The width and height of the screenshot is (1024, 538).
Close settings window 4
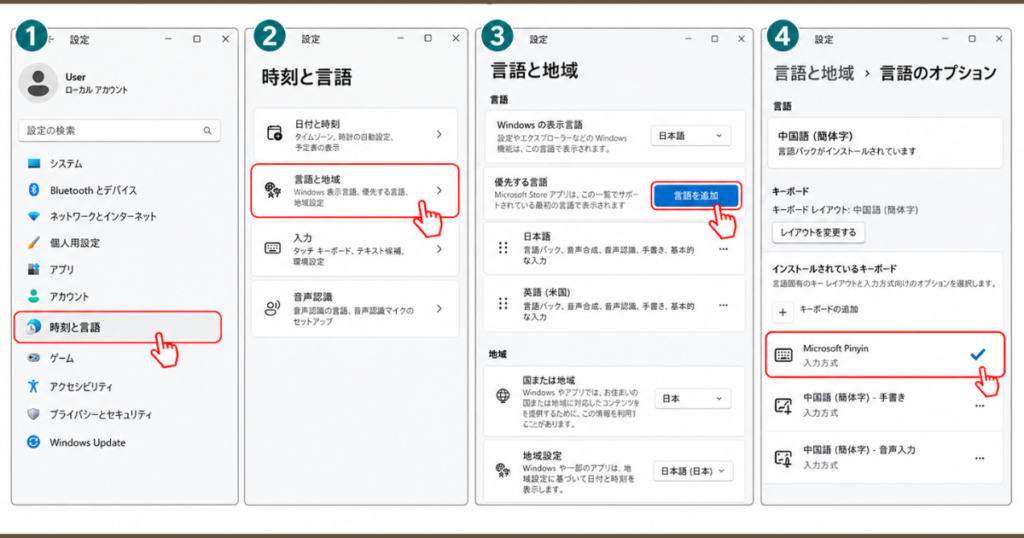coord(999,39)
